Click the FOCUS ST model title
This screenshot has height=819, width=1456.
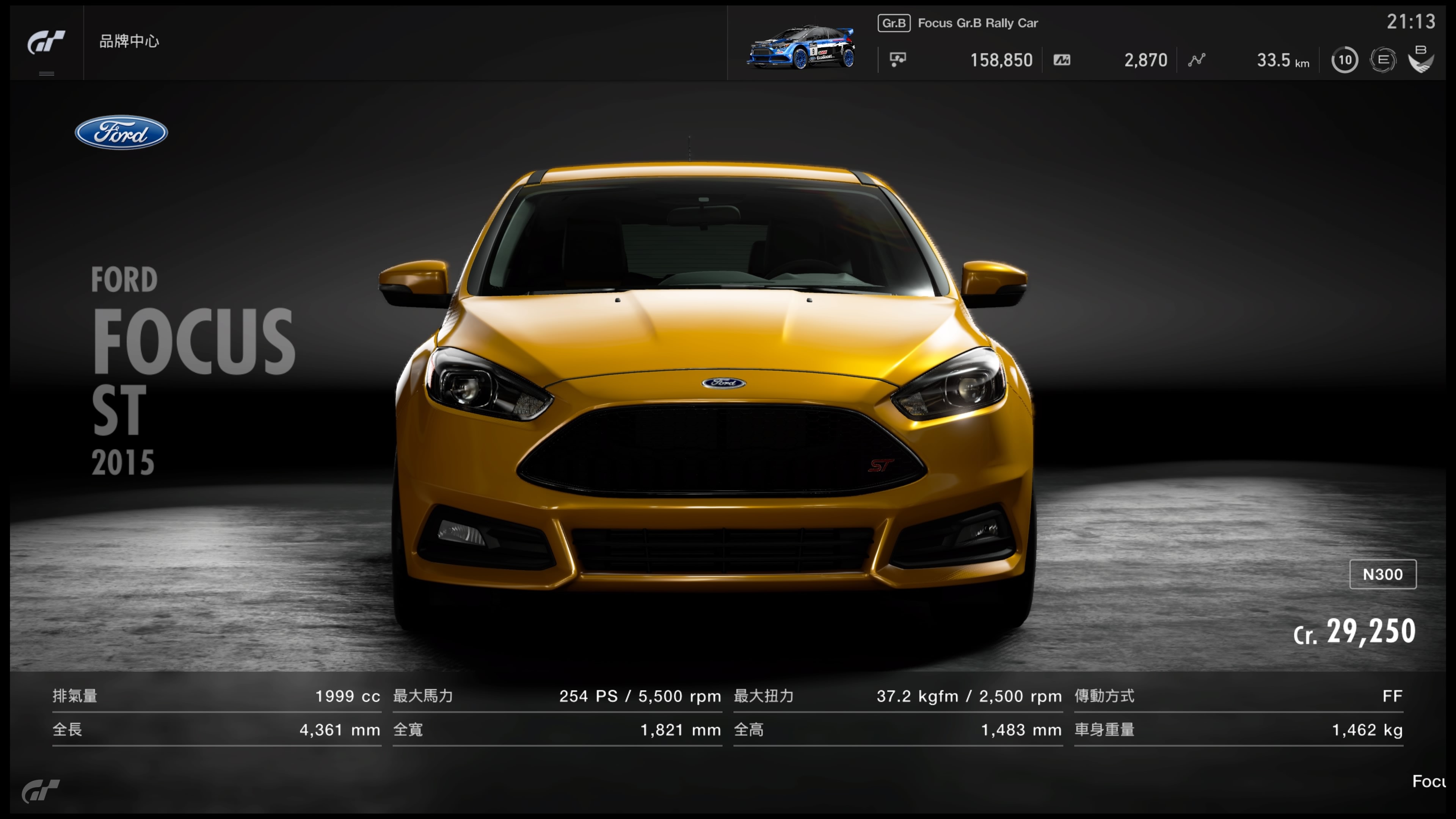pos(193,371)
